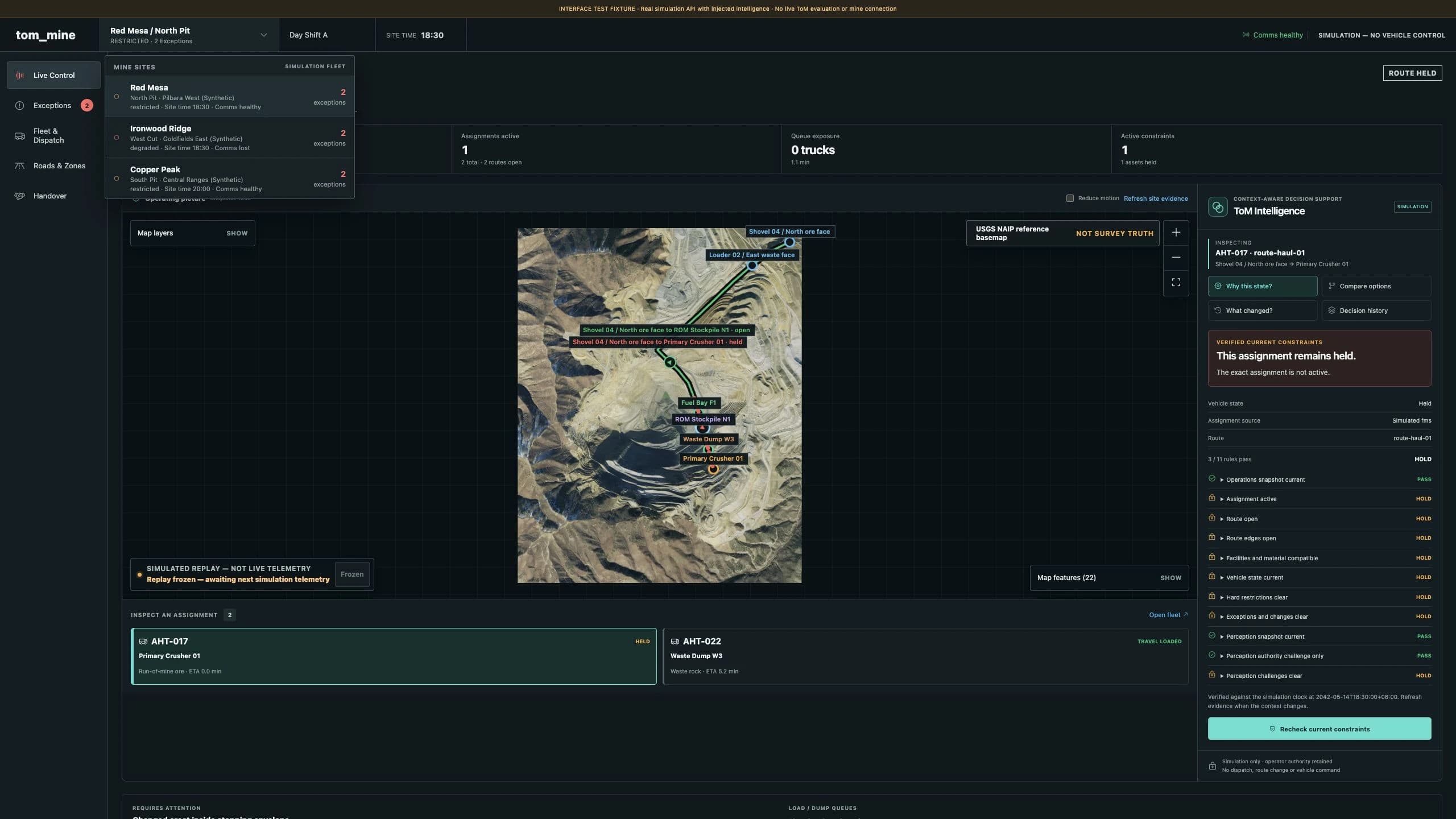Click the tom_mine logo

click(45, 35)
